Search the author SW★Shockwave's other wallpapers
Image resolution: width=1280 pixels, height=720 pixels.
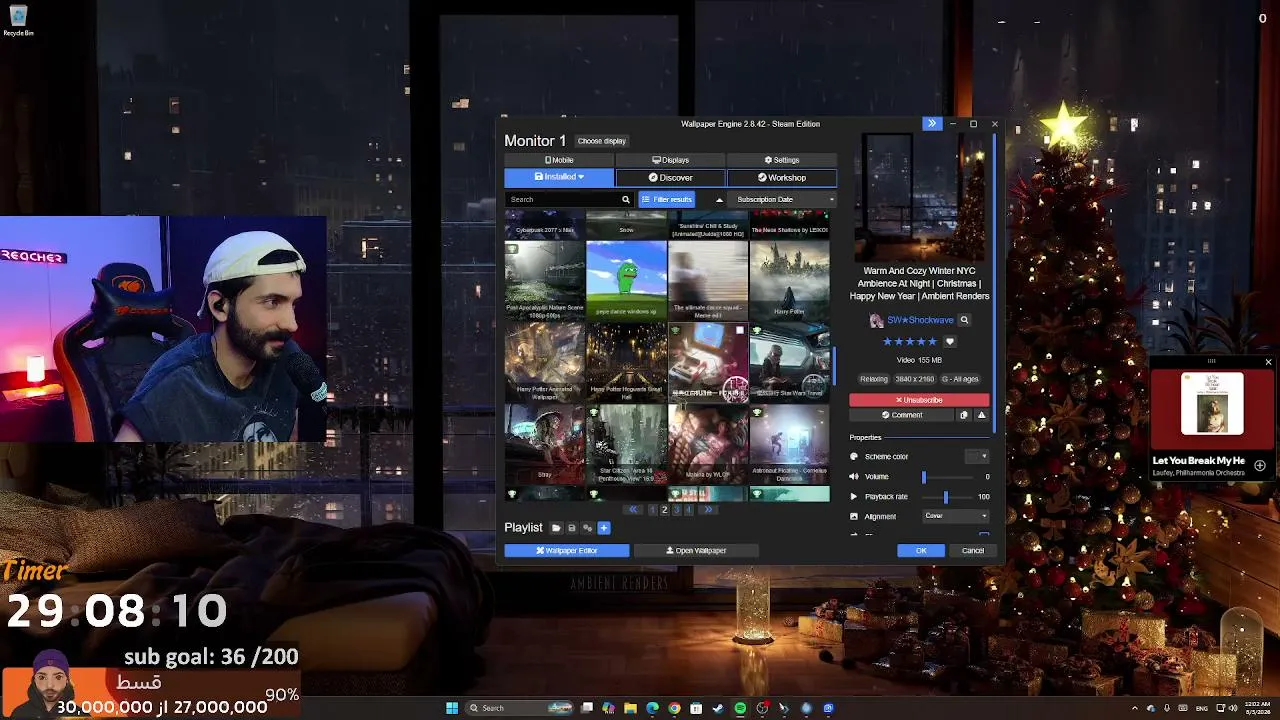964,320
